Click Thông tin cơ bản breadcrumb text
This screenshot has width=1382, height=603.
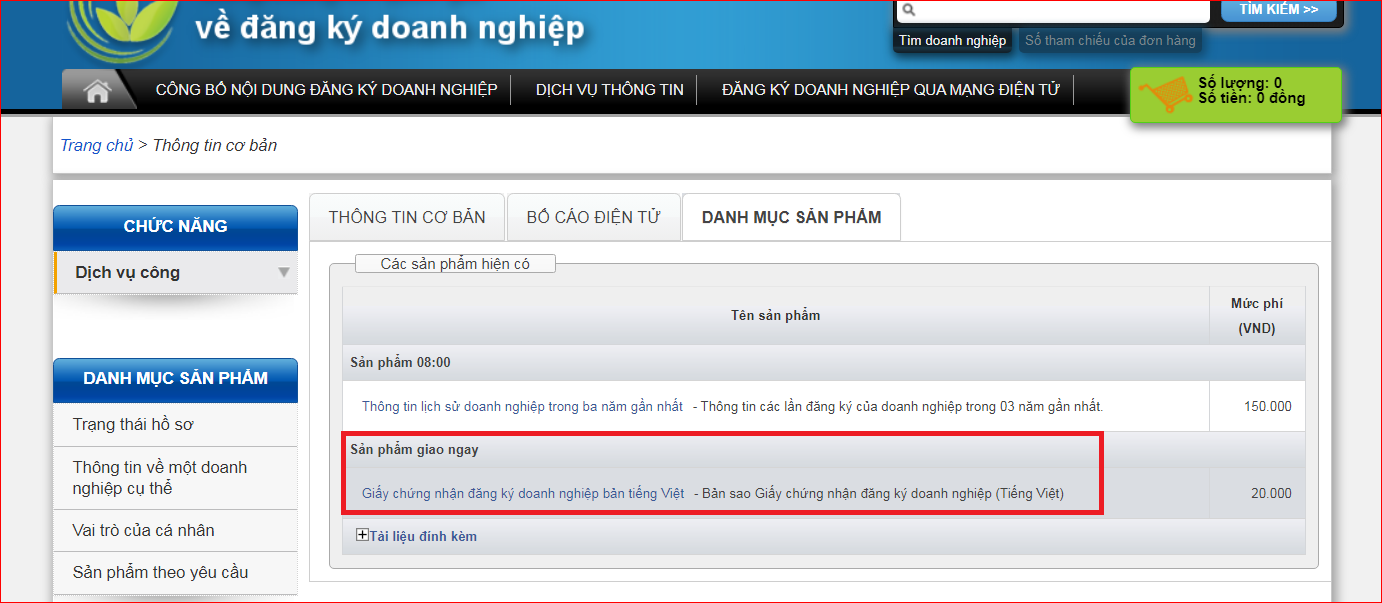tap(215, 145)
